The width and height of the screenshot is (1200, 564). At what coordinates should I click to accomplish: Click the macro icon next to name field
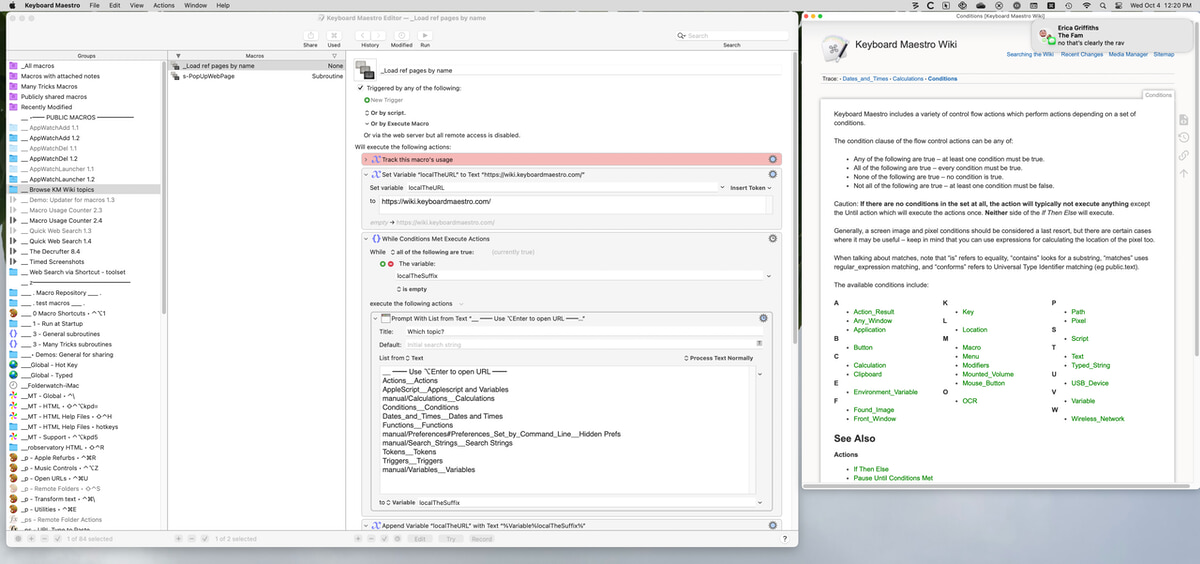coord(364,68)
